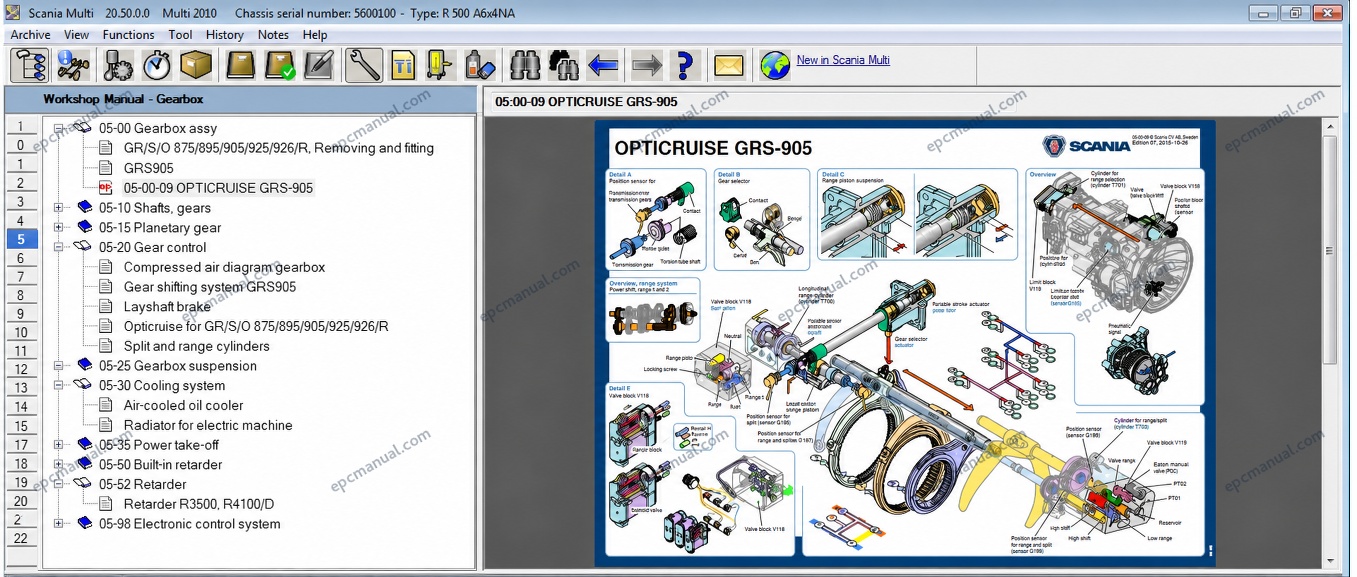The height and width of the screenshot is (577, 1357).
Task: Click the viewer scrollbar down arrow
Action: point(1329,560)
